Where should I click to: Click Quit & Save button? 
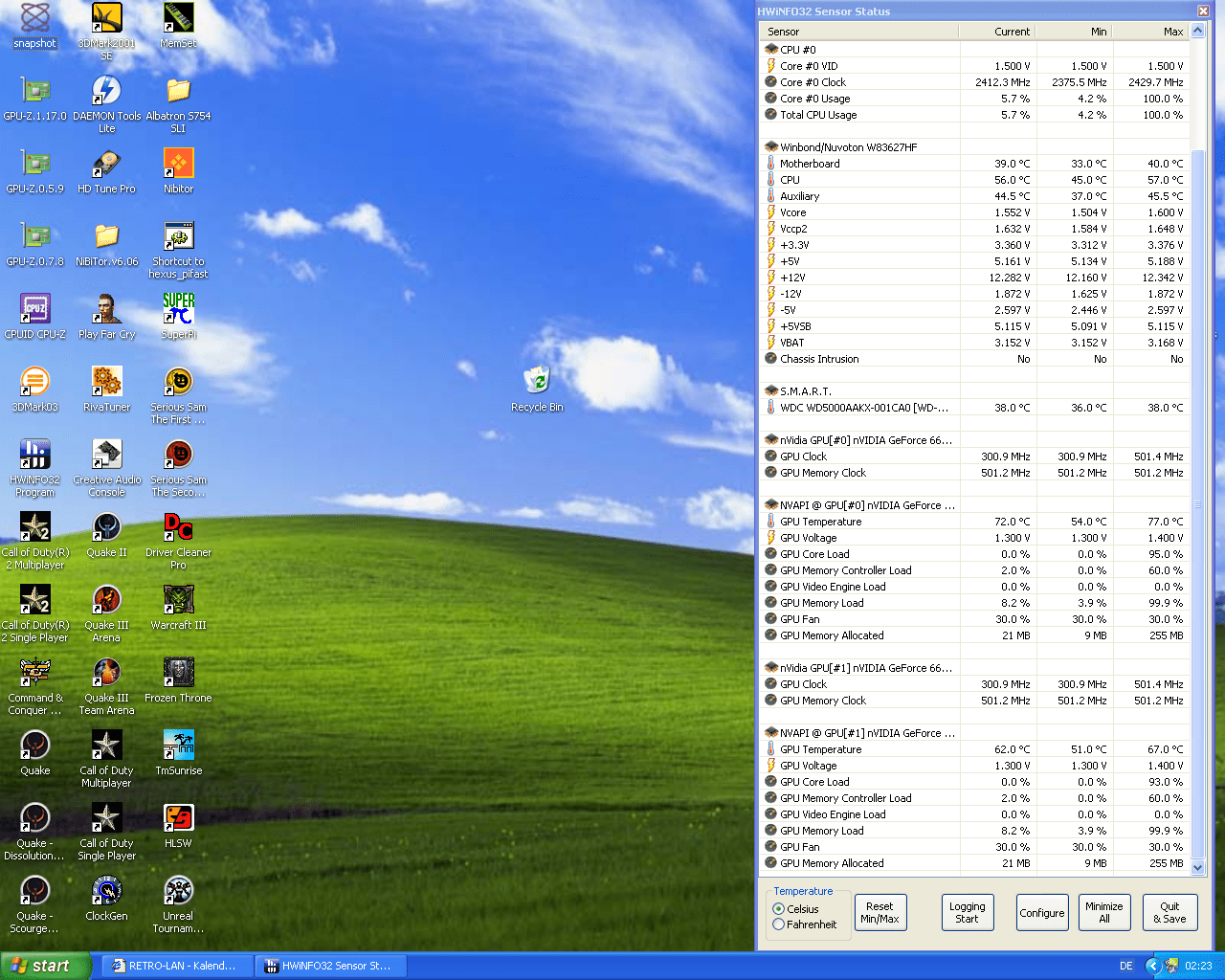pyautogui.click(x=1169, y=913)
